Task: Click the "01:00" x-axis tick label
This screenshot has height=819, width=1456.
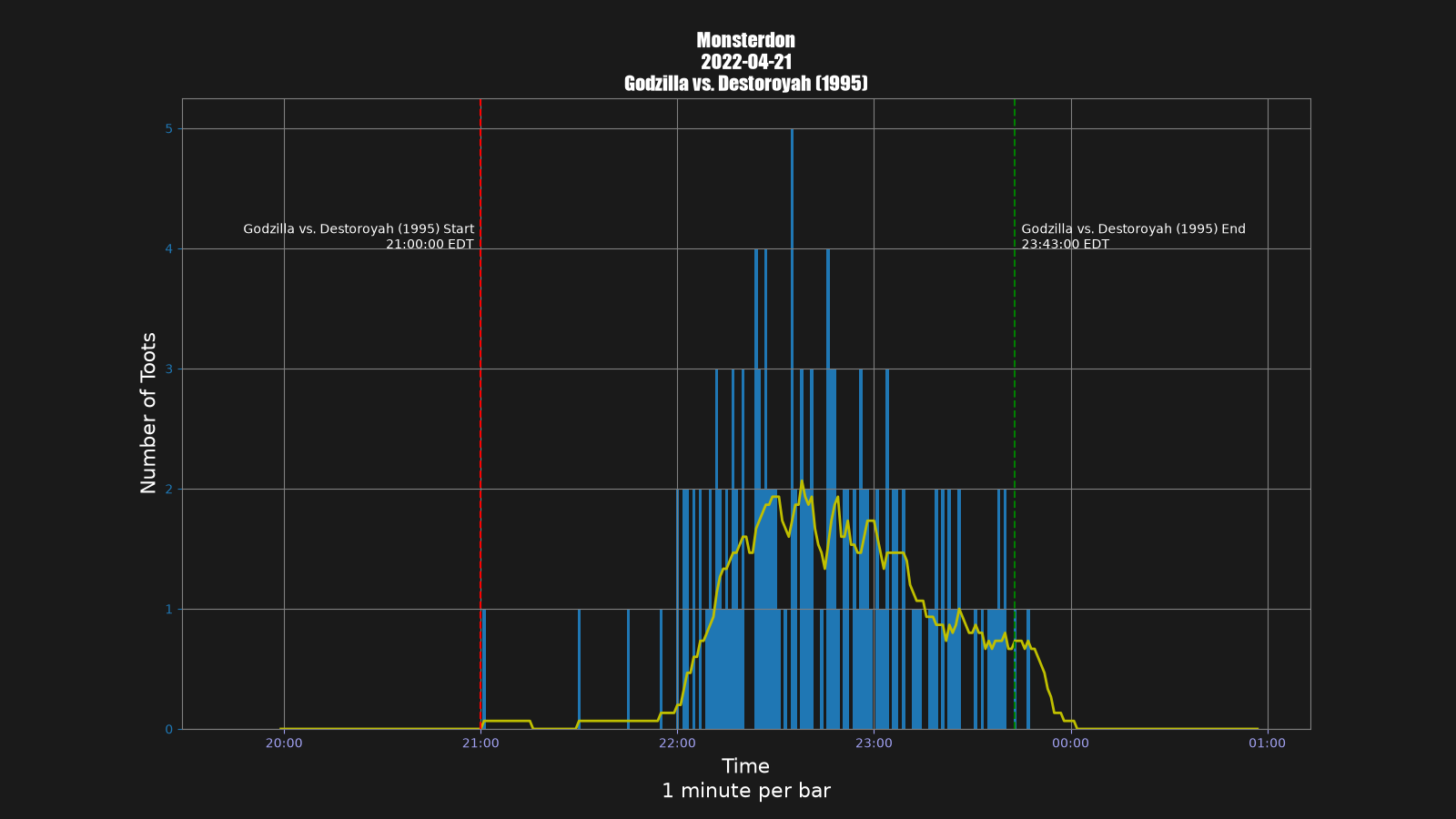Action: coord(1267,743)
